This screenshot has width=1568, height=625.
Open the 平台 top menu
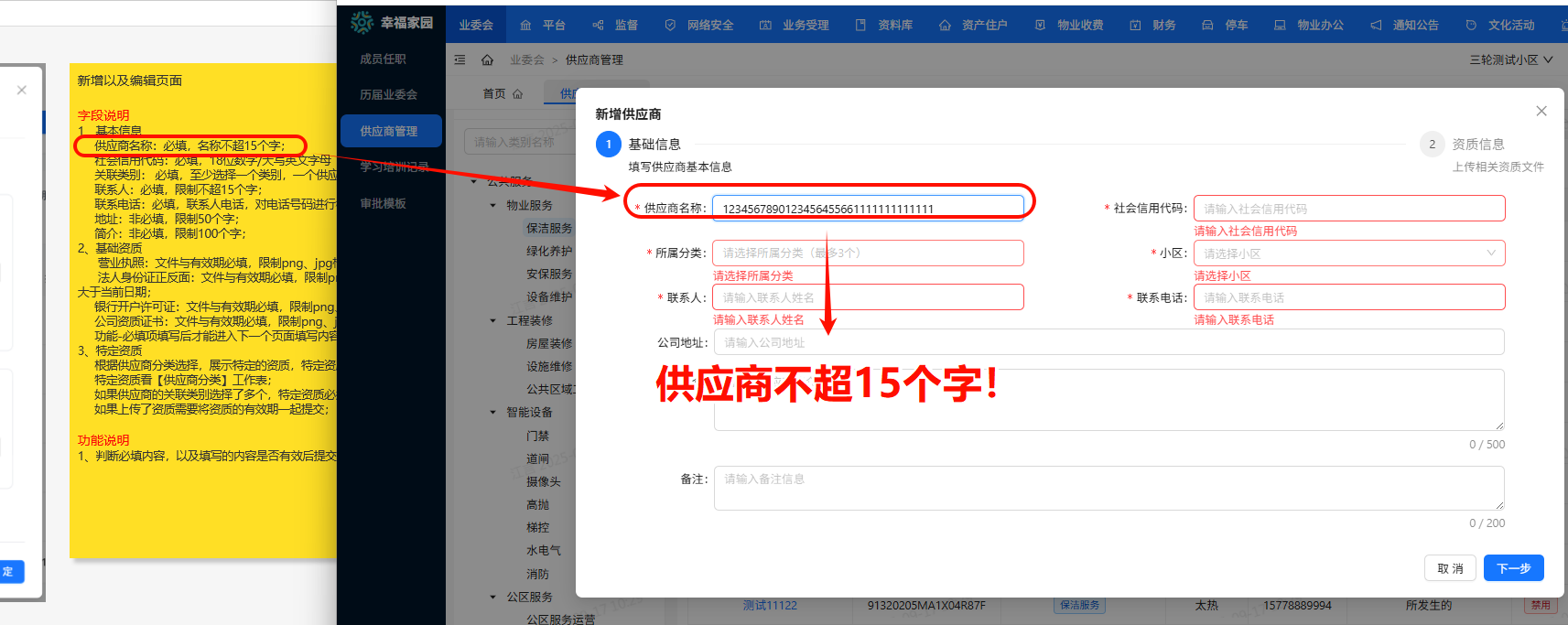pyautogui.click(x=543, y=25)
